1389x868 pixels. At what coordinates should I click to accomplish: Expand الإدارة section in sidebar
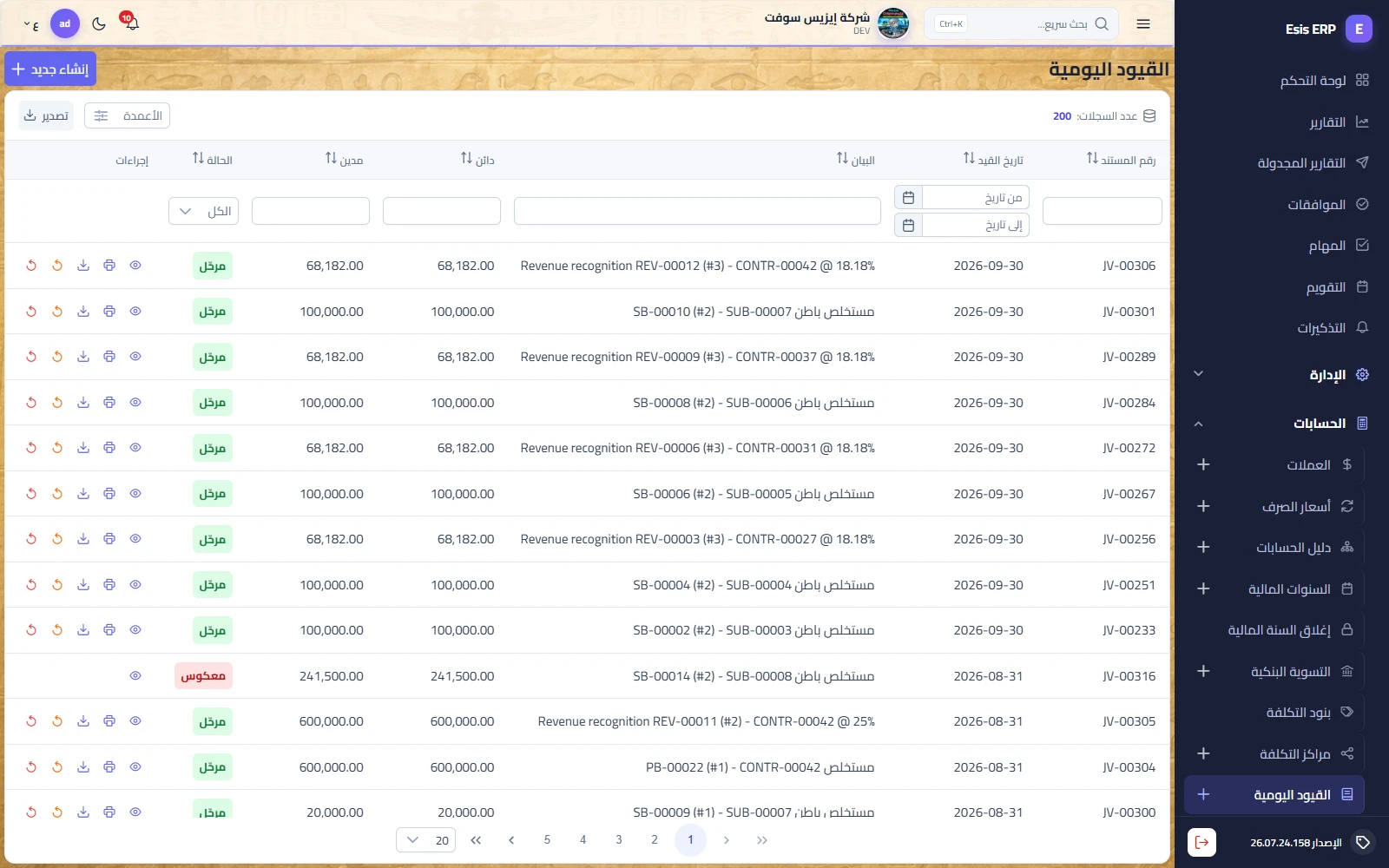tap(1198, 374)
